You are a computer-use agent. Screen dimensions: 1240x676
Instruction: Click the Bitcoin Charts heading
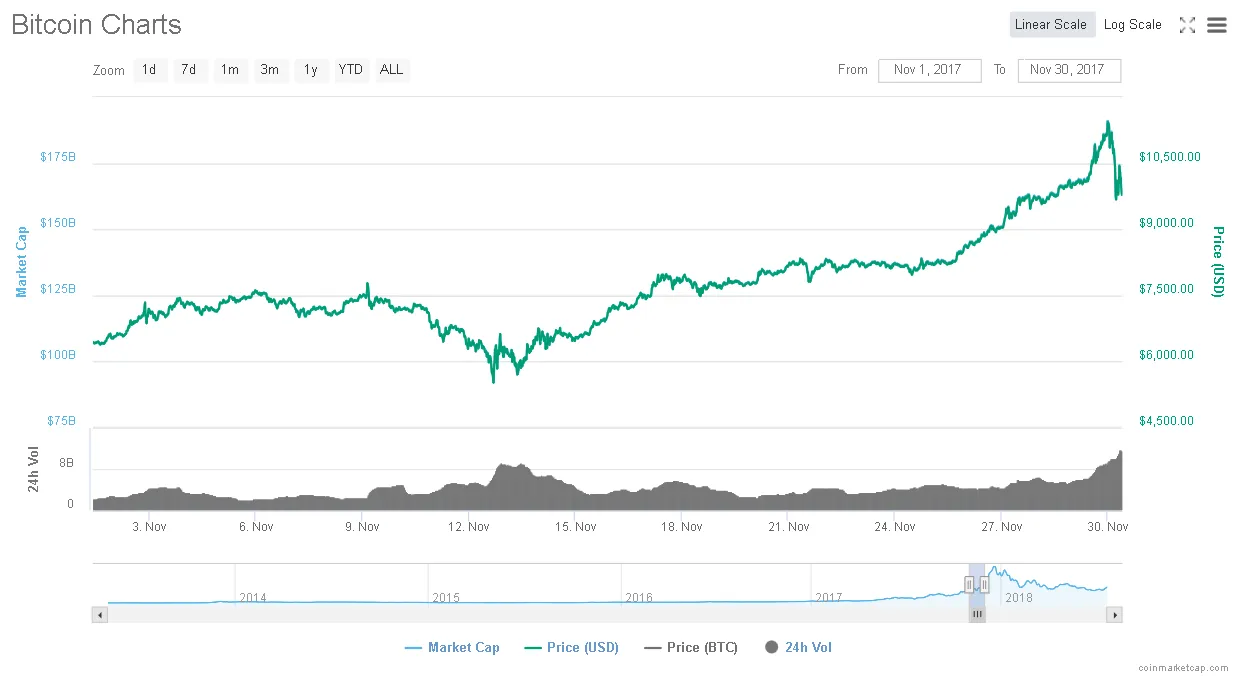pos(97,25)
